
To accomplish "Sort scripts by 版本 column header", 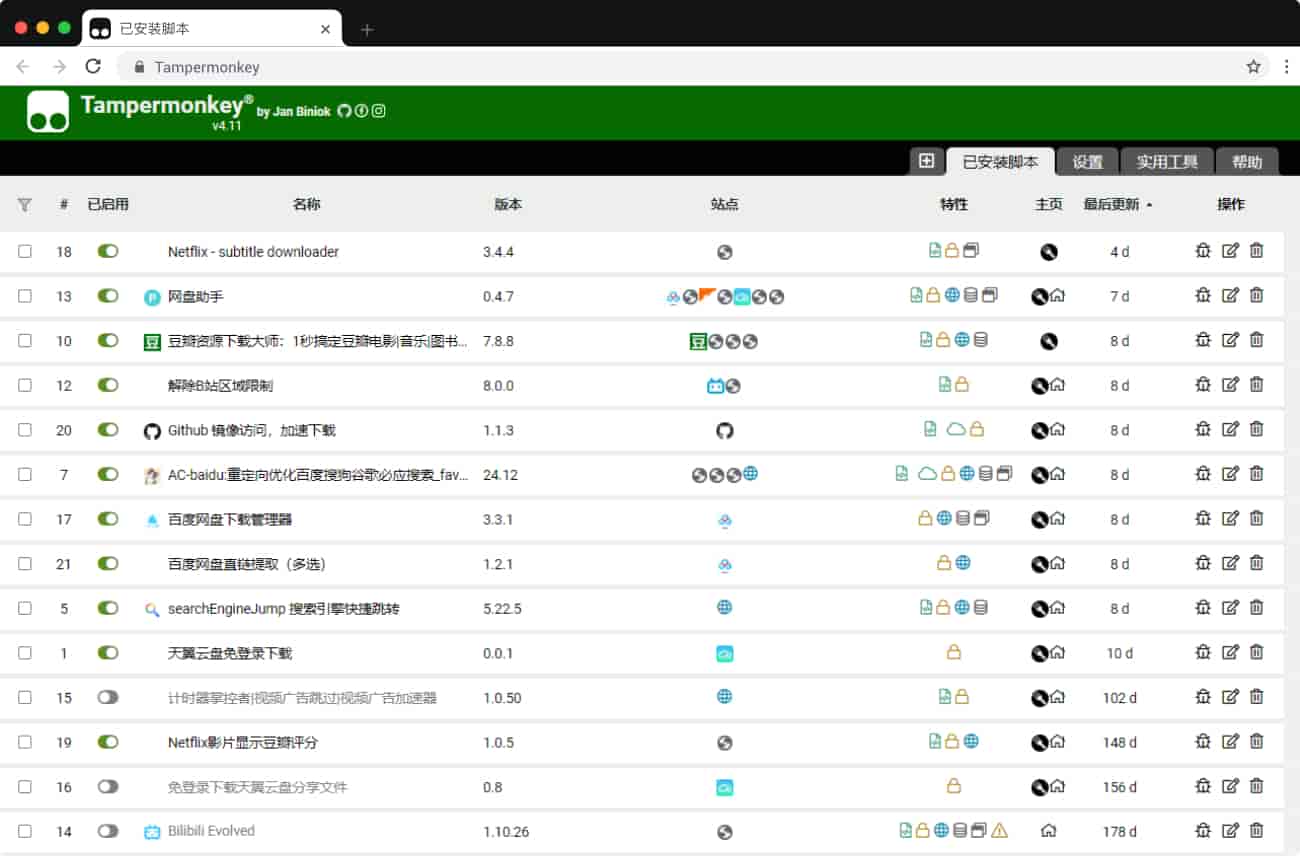I will 508,204.
